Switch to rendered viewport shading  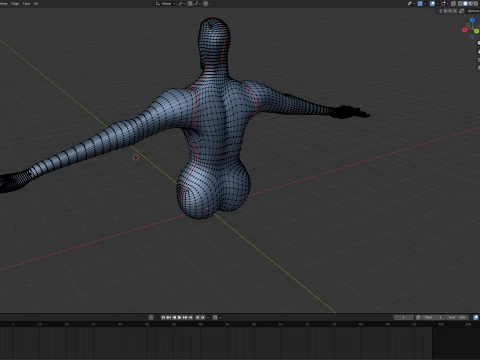tap(476, 4)
